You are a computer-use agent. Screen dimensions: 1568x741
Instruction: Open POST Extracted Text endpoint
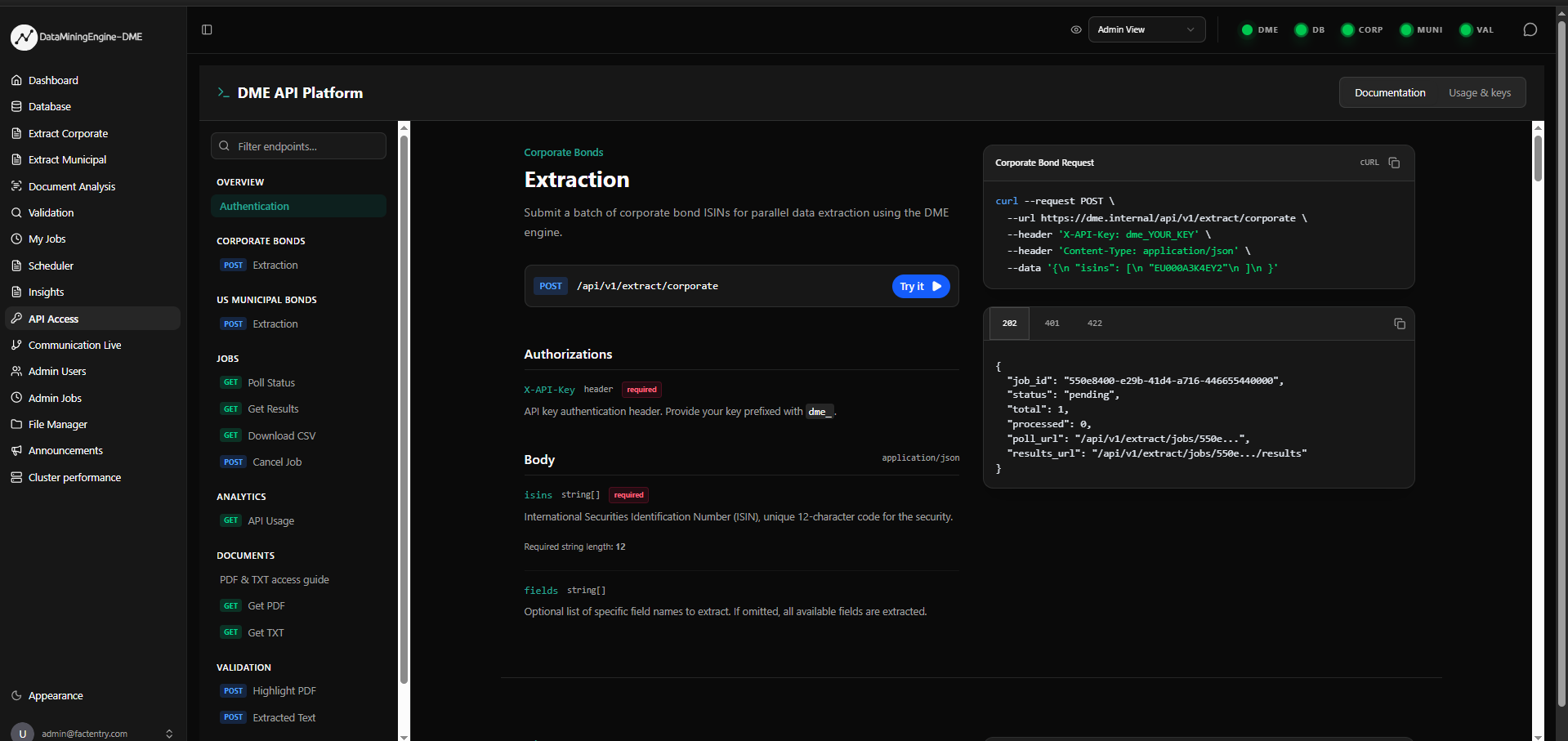tap(298, 717)
